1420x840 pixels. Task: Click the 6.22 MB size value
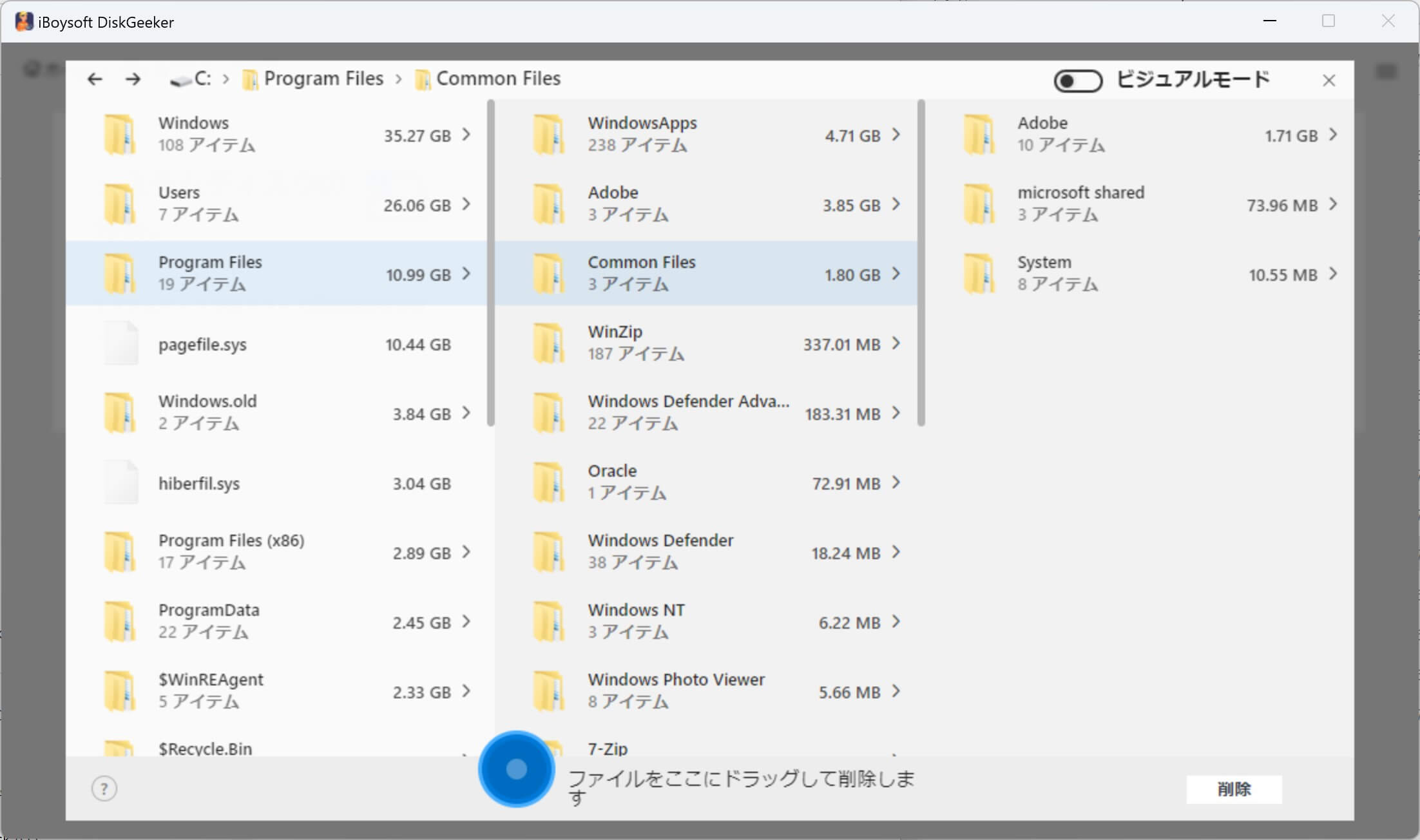point(849,623)
